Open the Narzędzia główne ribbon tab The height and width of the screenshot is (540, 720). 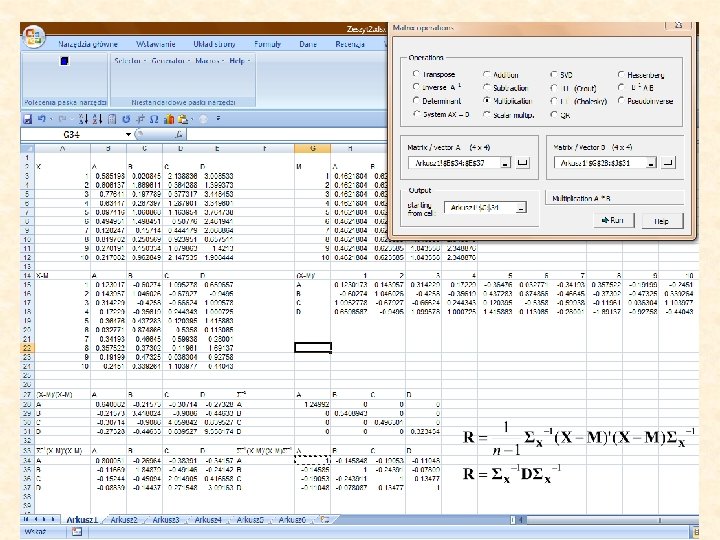click(x=88, y=44)
